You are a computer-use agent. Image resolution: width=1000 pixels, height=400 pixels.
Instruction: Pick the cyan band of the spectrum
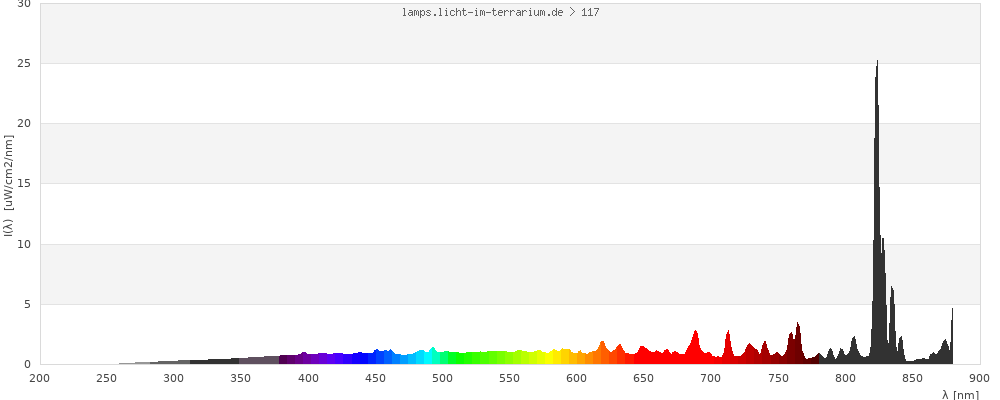pos(432,357)
